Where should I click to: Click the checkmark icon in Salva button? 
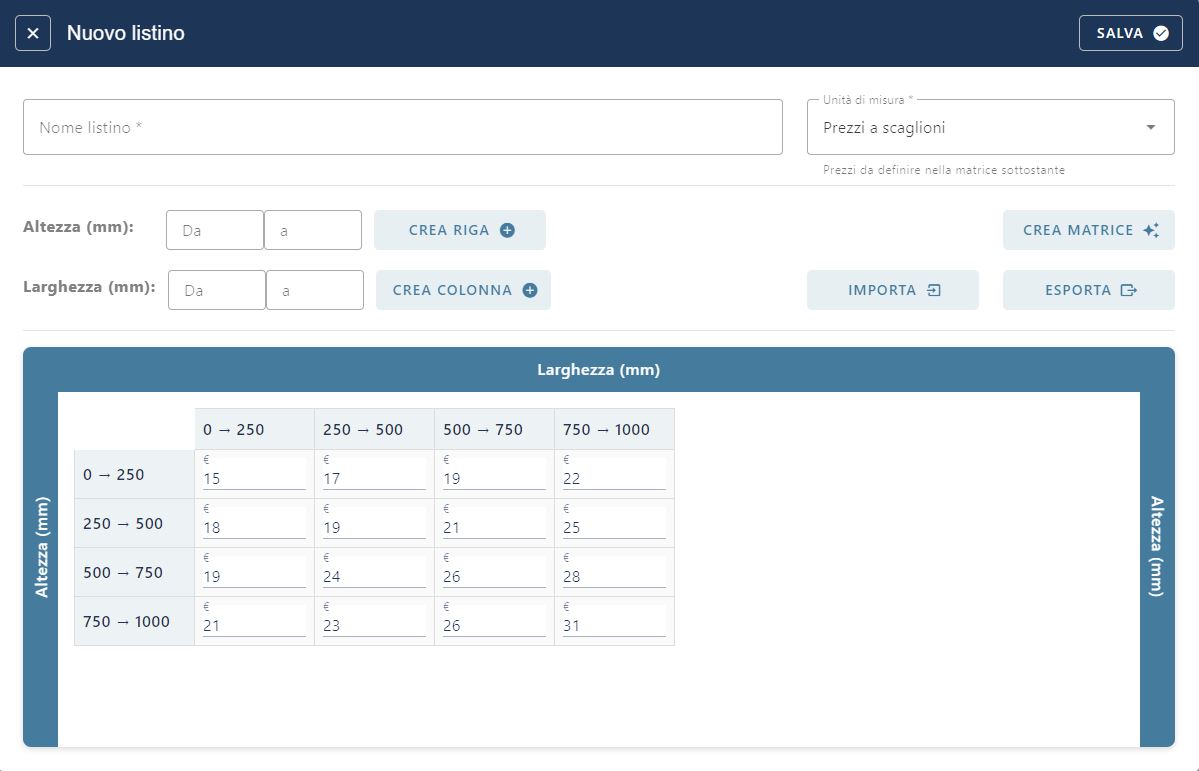pyautogui.click(x=1161, y=33)
